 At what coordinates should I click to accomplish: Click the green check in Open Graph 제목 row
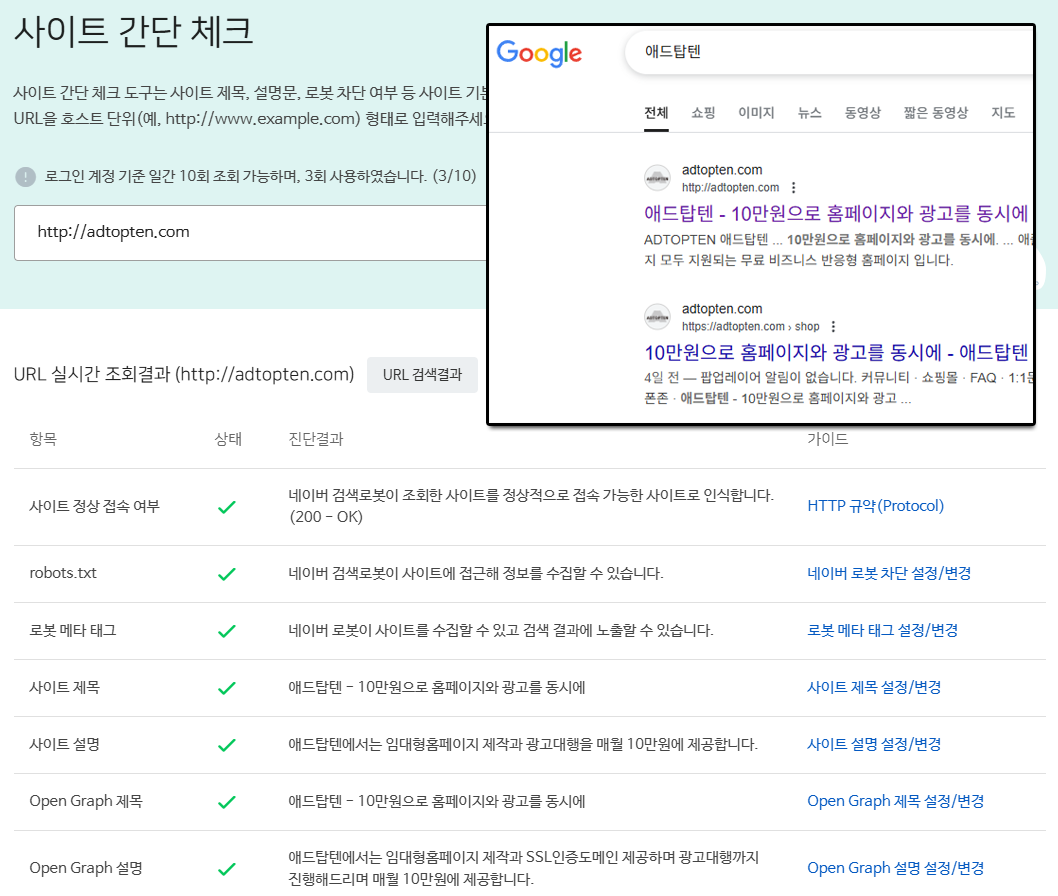point(227,802)
